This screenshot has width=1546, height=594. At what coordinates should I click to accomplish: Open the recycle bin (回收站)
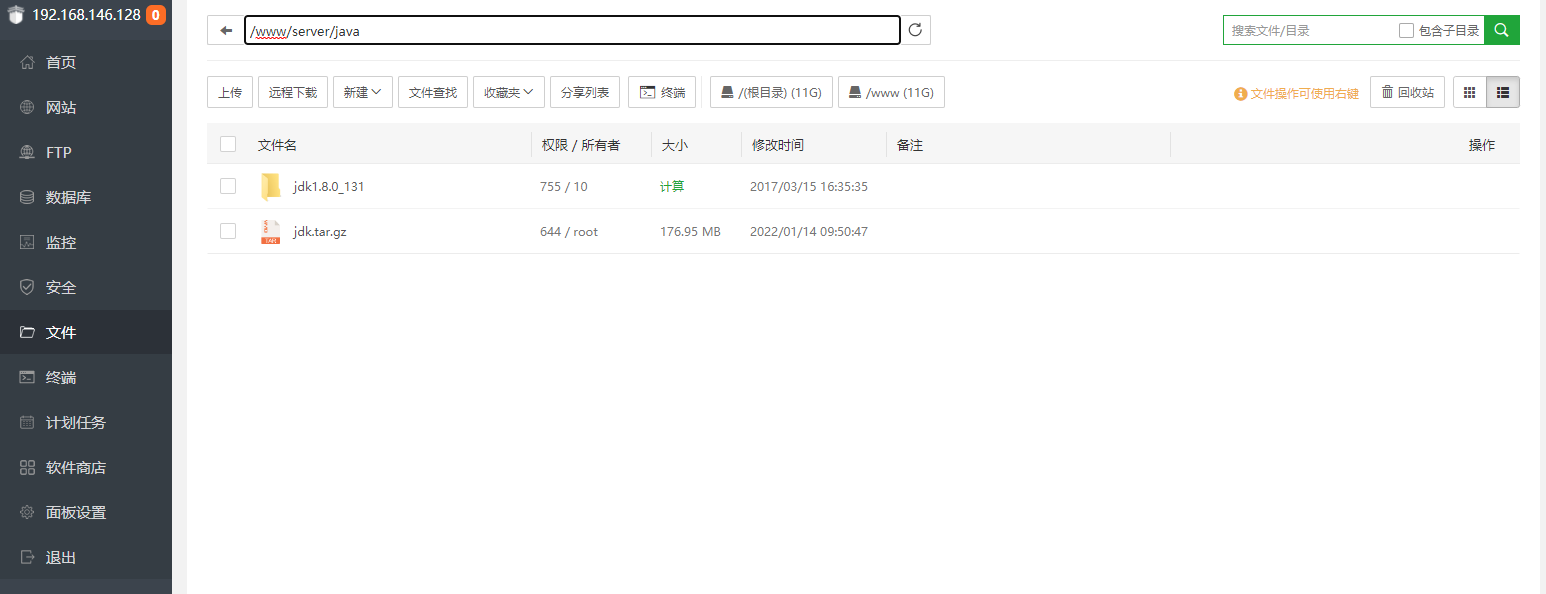1407,92
